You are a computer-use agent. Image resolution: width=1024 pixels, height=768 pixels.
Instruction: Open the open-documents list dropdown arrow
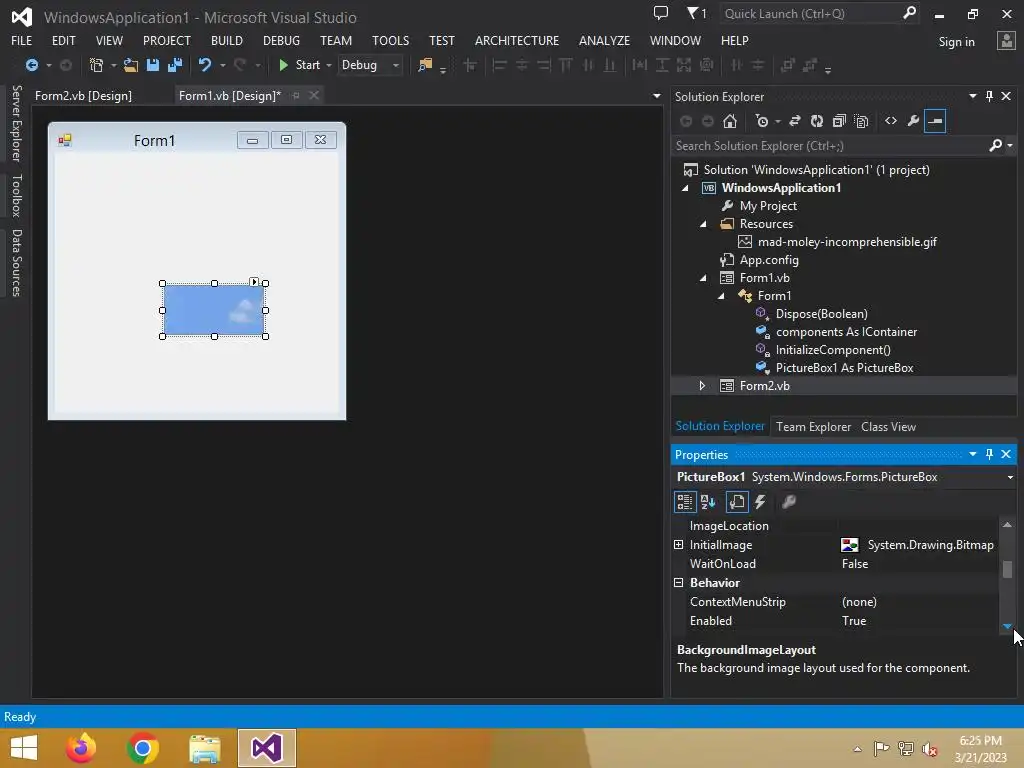656,96
